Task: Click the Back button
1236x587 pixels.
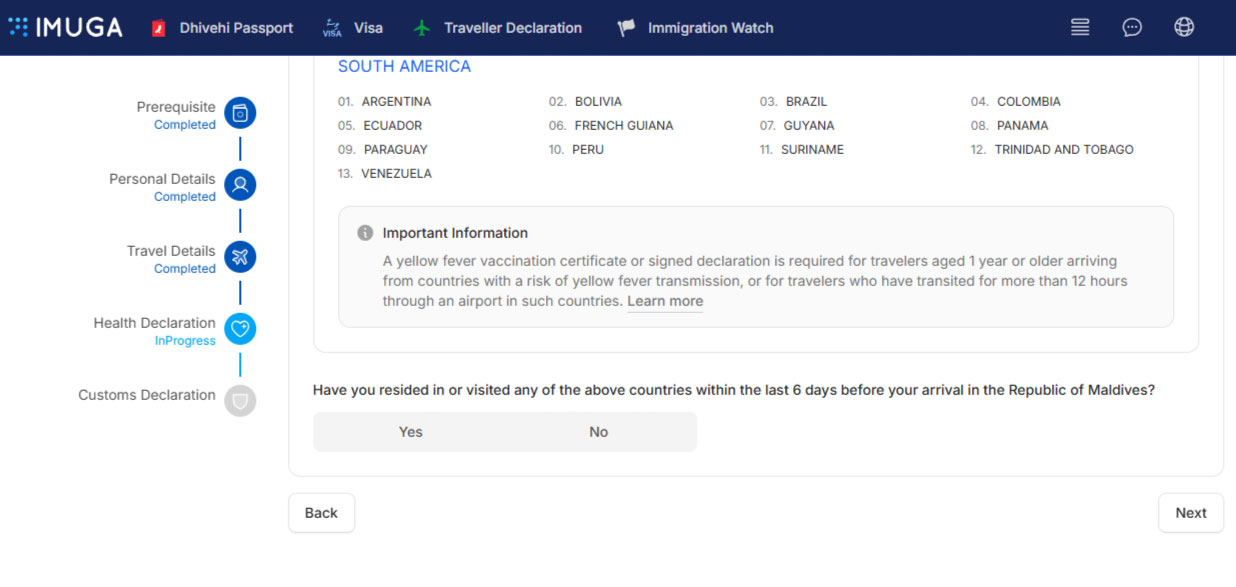Action: click(321, 513)
